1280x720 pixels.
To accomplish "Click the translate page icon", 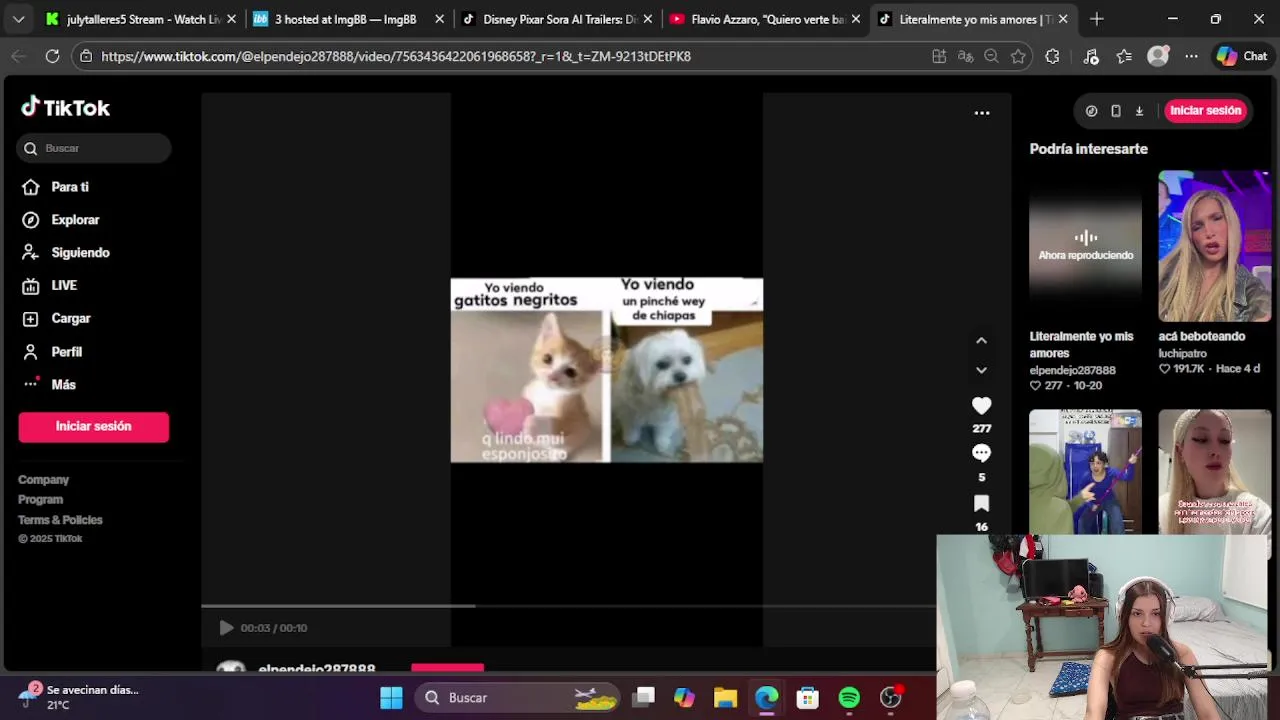I will click(x=965, y=57).
